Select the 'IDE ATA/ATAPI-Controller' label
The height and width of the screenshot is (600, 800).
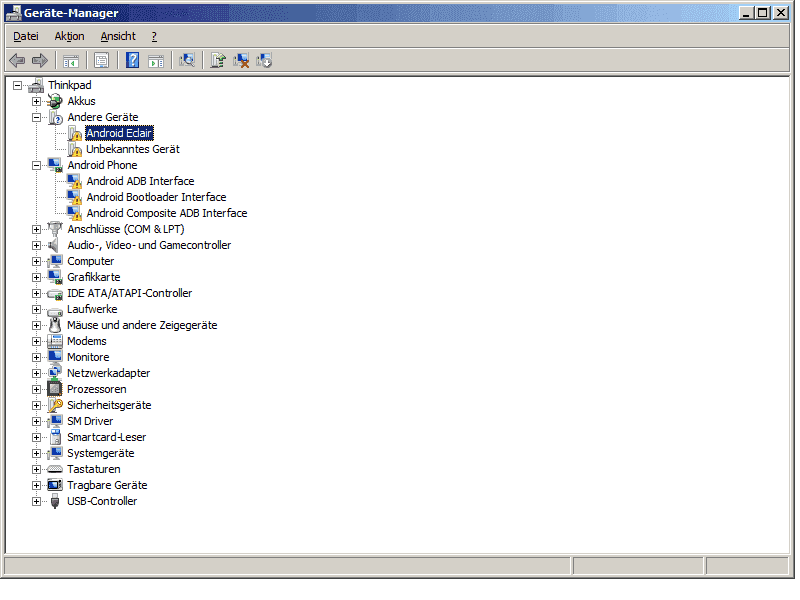(130, 293)
